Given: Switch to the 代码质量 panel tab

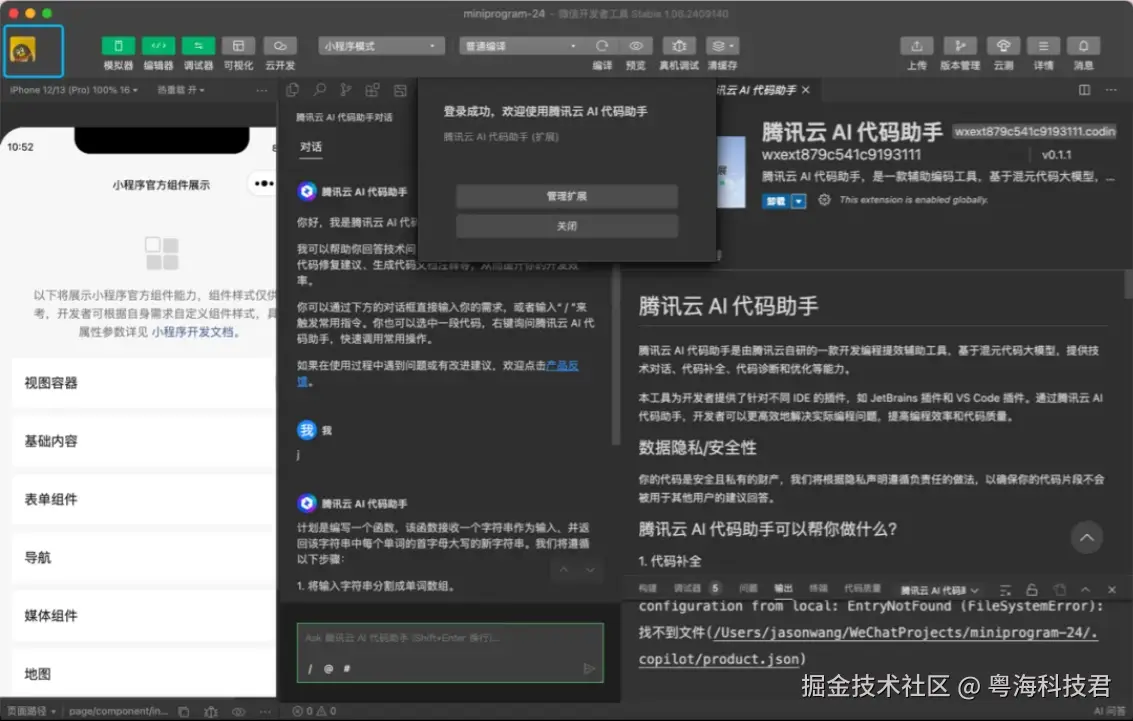Looking at the screenshot, I should [x=862, y=589].
